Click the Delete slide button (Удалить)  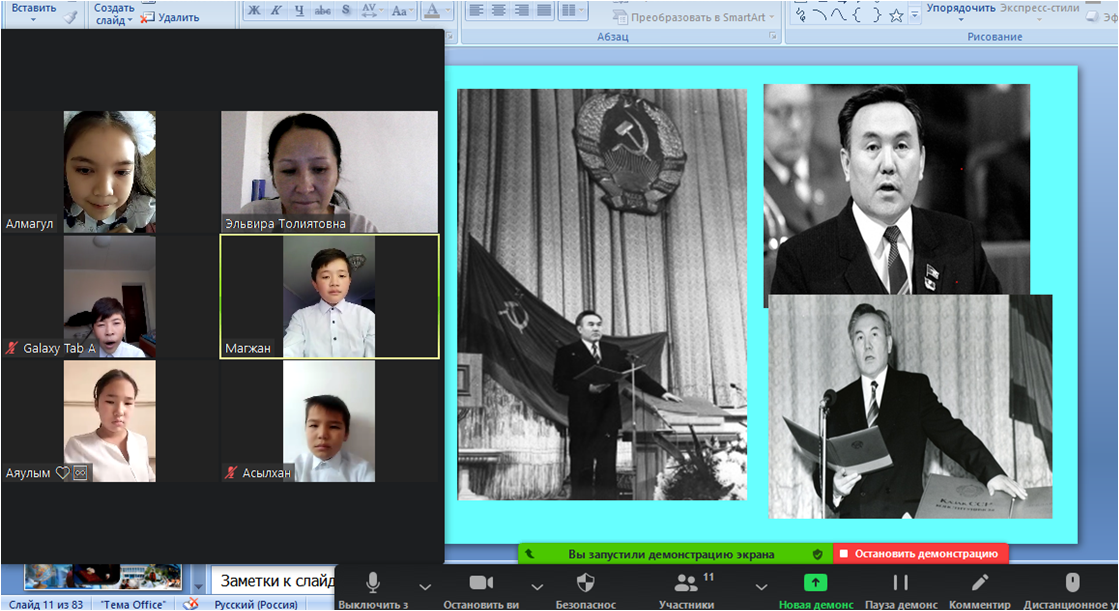[x=170, y=17]
